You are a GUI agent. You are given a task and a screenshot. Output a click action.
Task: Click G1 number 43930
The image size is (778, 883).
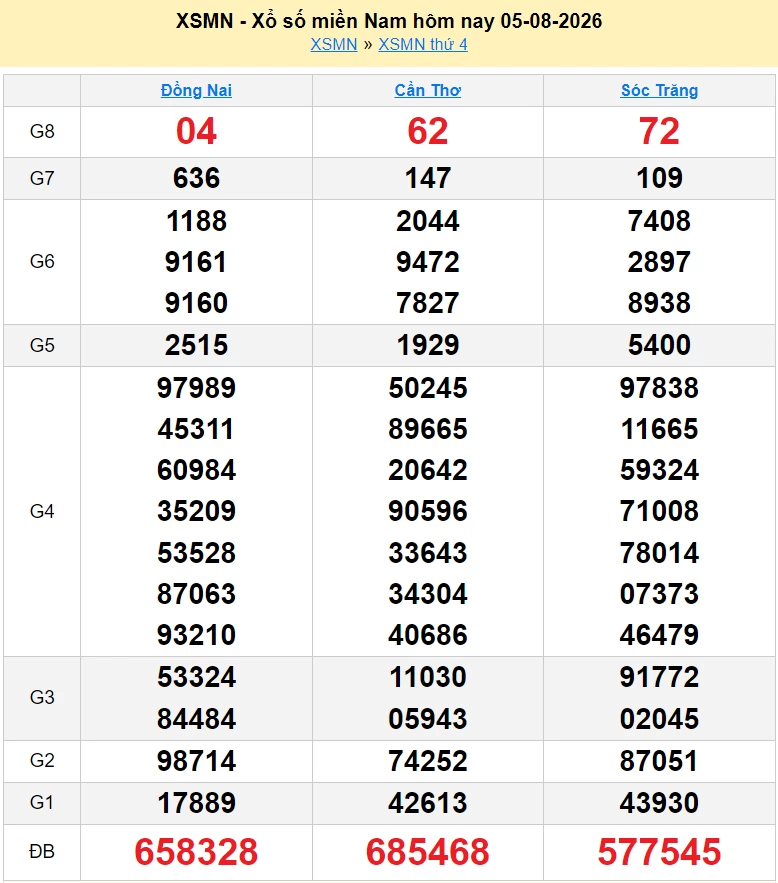point(659,803)
